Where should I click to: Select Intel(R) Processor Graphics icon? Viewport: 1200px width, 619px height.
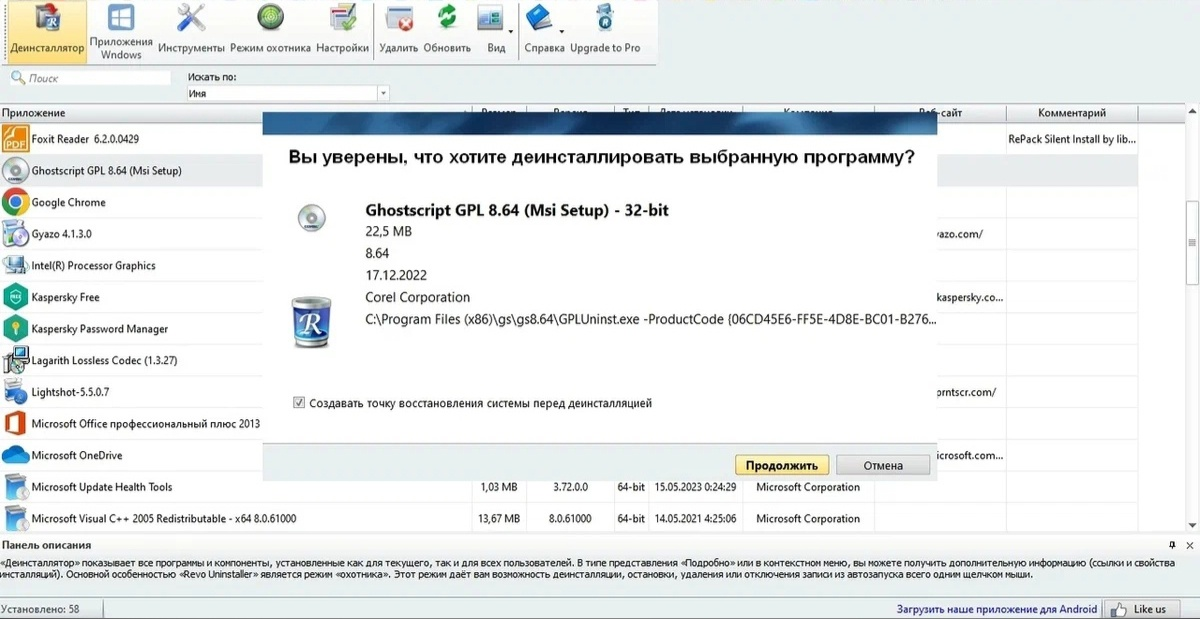(15, 266)
